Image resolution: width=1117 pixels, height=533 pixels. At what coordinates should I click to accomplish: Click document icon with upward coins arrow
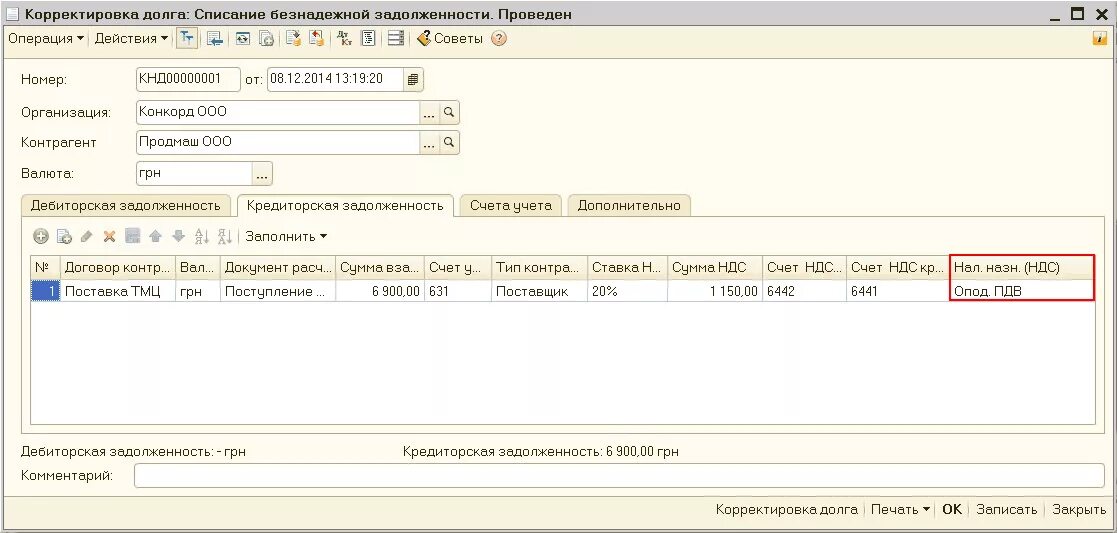point(316,38)
